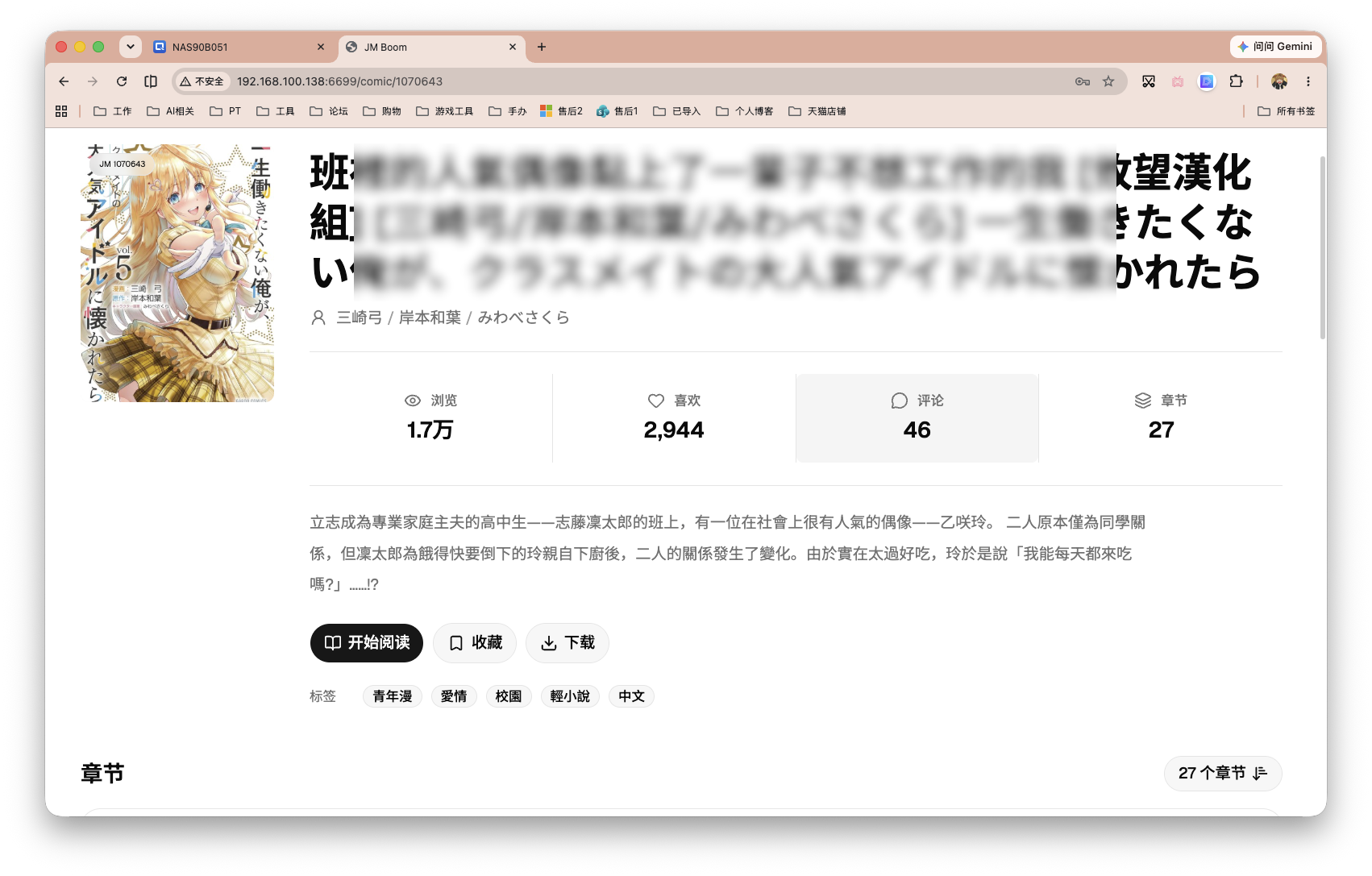This screenshot has width=1372, height=876.
Task: Open the extensions puzzle icon
Action: (1236, 81)
